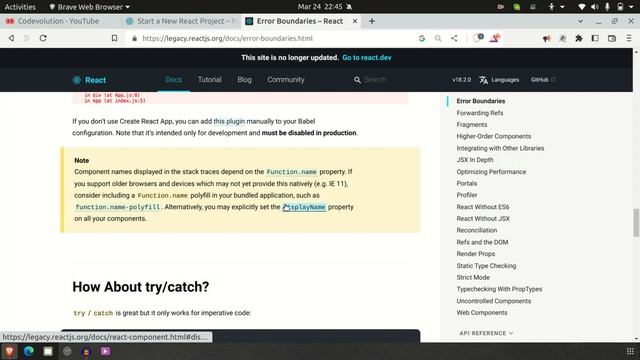Image resolution: width=640 pixels, height=360 pixels.
Task: Open the clock and calendar menu
Action: [x=320, y=7]
